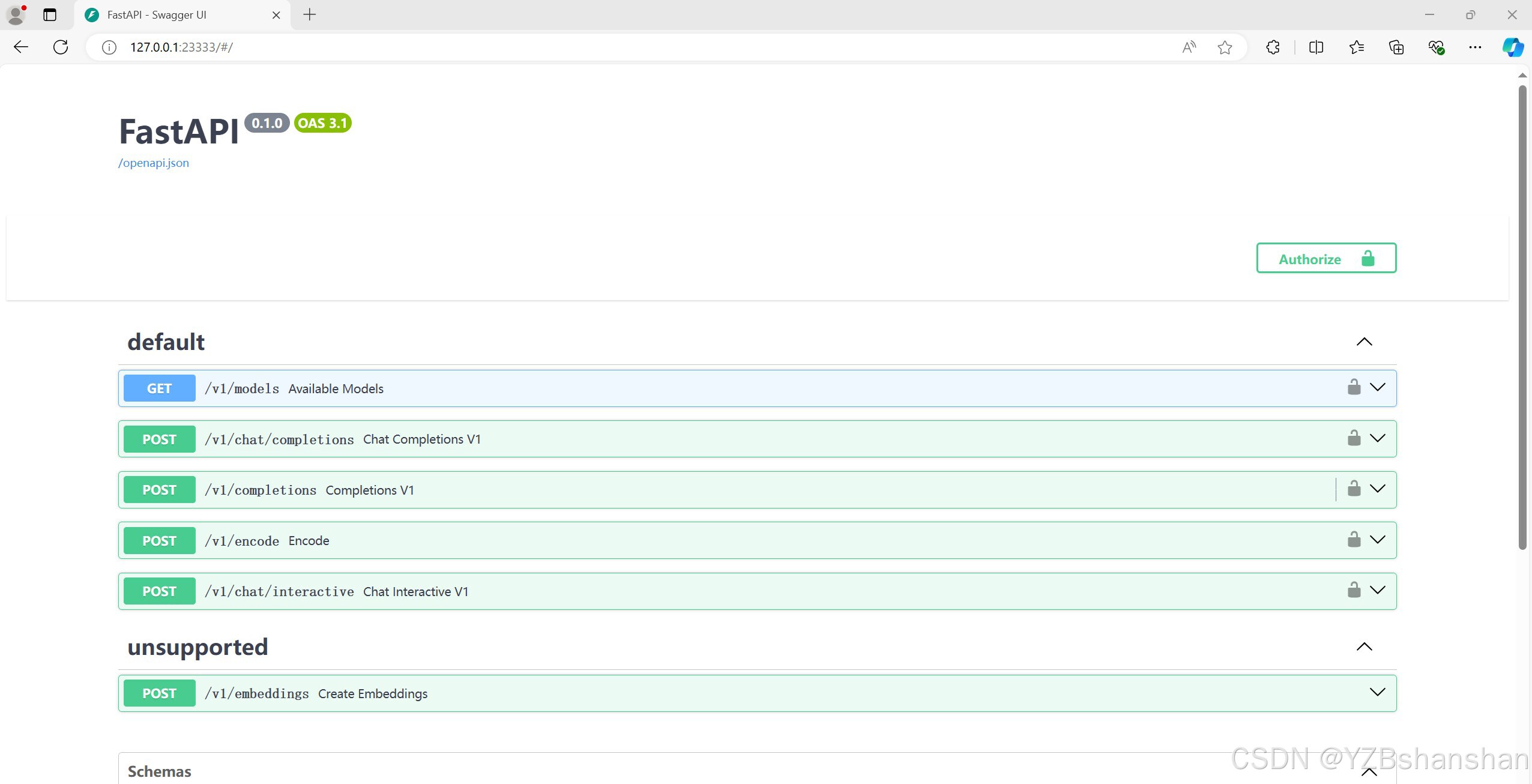Viewport: 1532px width, 784px height.
Task: View site information icon in address bar
Action: tap(109, 47)
